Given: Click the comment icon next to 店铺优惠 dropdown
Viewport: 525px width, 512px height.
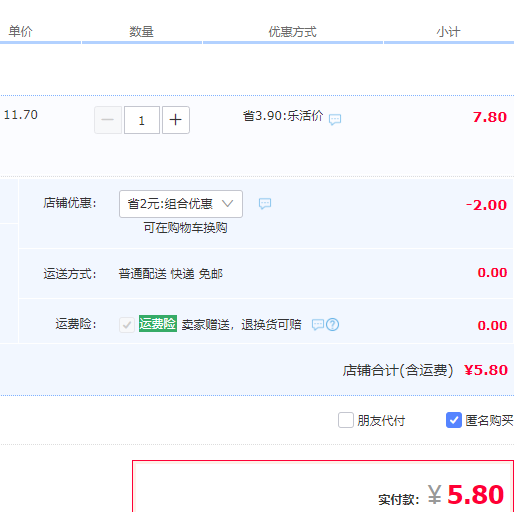Looking at the screenshot, I should point(265,203).
